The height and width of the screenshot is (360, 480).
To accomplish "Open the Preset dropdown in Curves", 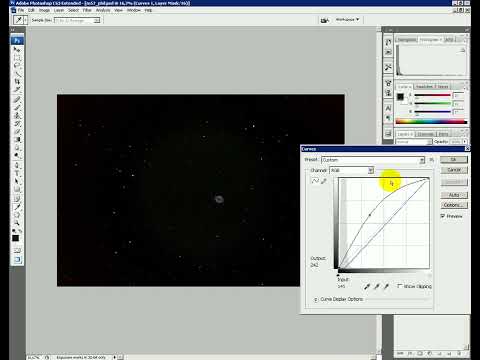I will (x=373, y=160).
